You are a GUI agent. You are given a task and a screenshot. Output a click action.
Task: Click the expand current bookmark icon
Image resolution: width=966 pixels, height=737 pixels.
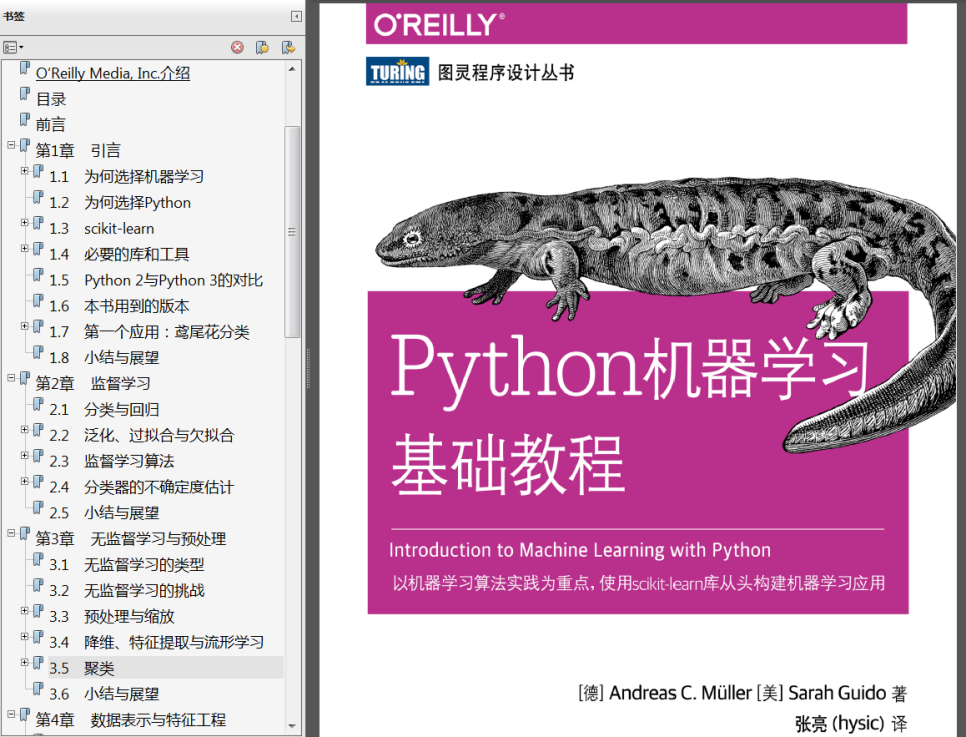click(288, 47)
